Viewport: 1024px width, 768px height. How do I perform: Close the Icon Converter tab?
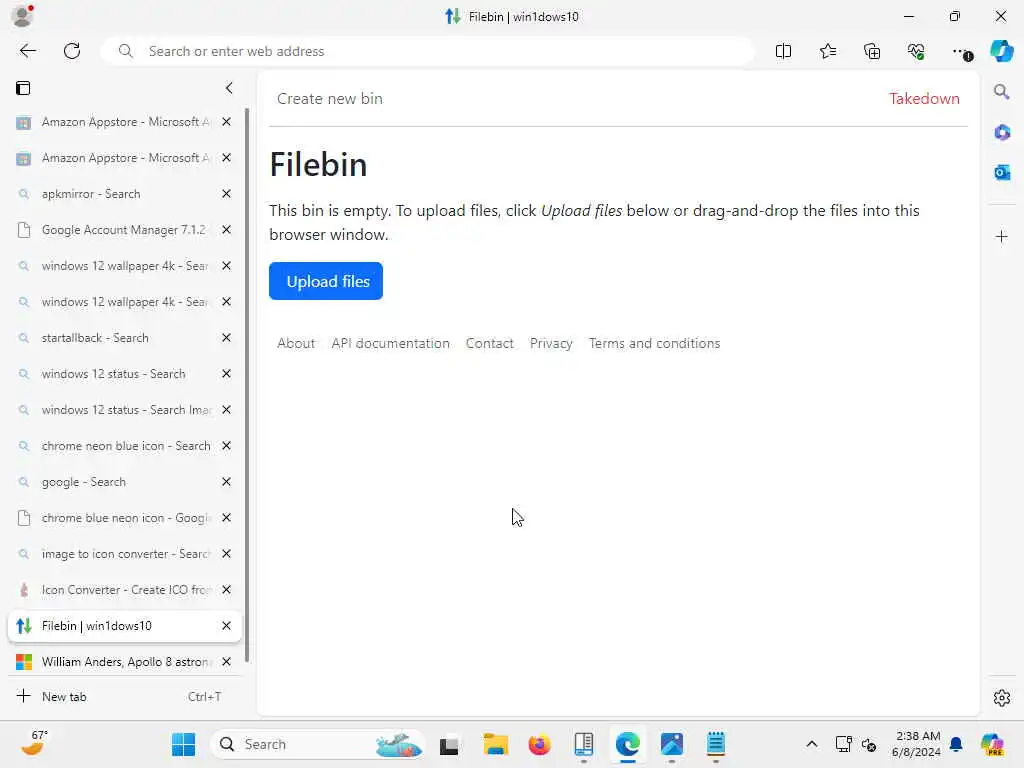226,590
